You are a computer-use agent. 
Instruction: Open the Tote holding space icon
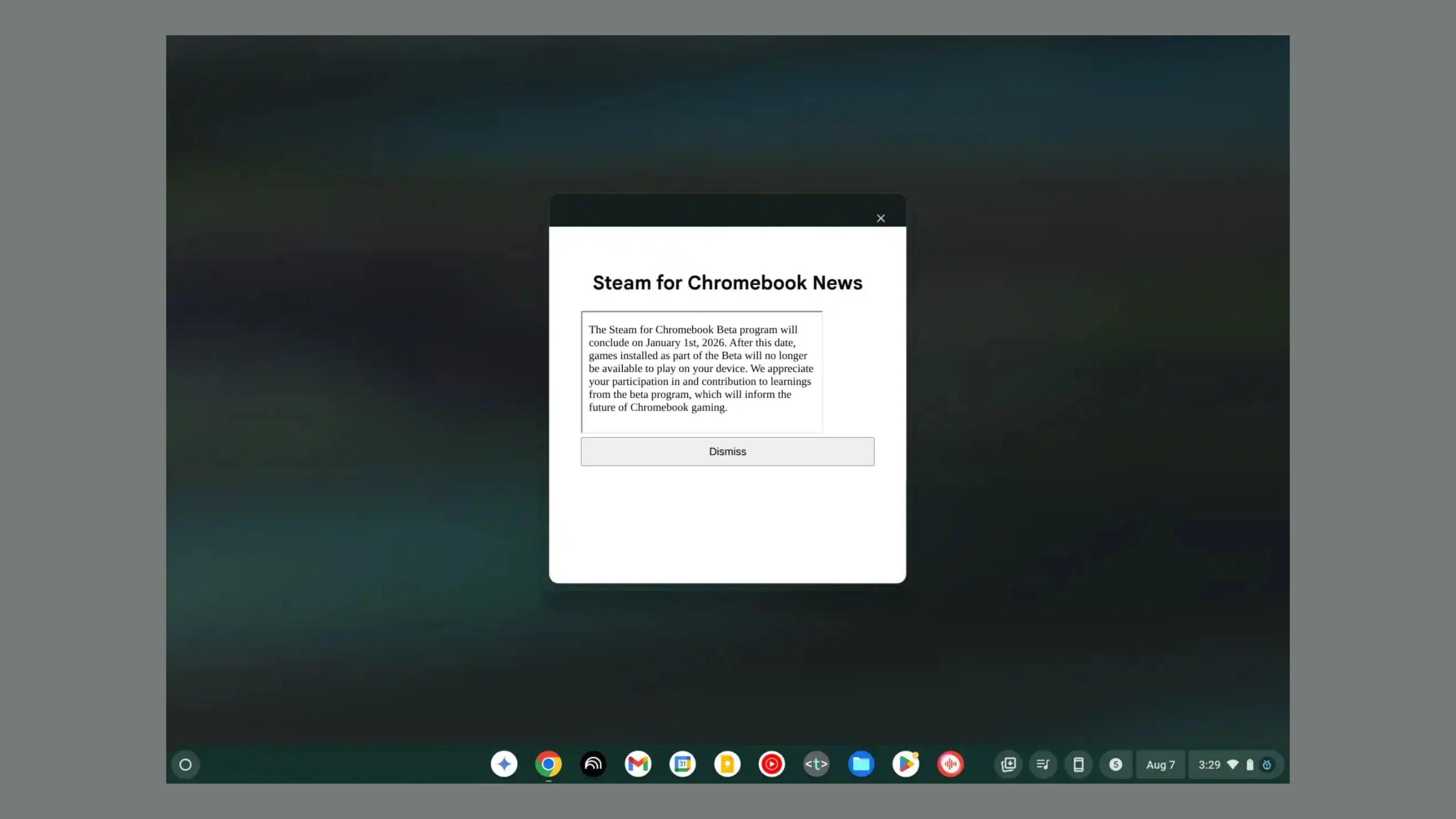tap(1009, 764)
